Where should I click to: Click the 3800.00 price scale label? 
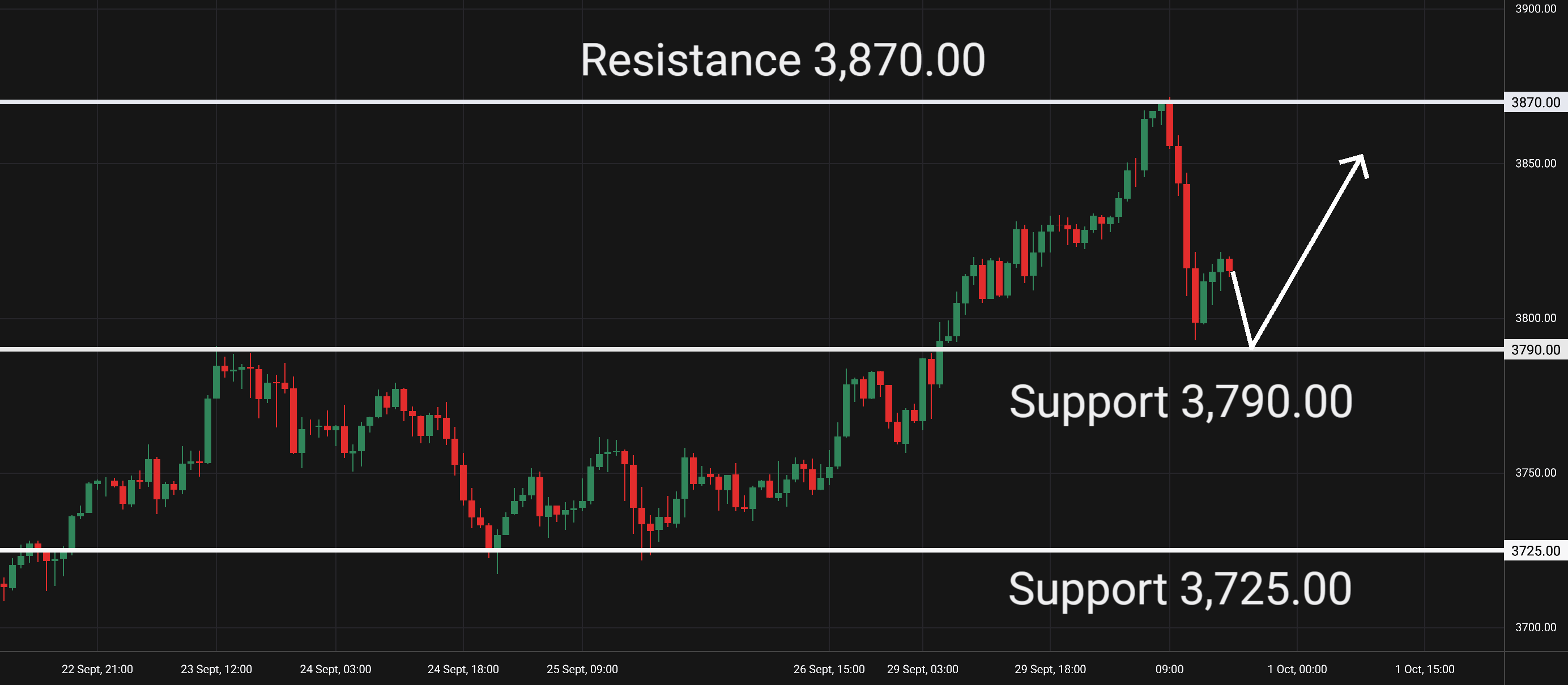(1535, 318)
